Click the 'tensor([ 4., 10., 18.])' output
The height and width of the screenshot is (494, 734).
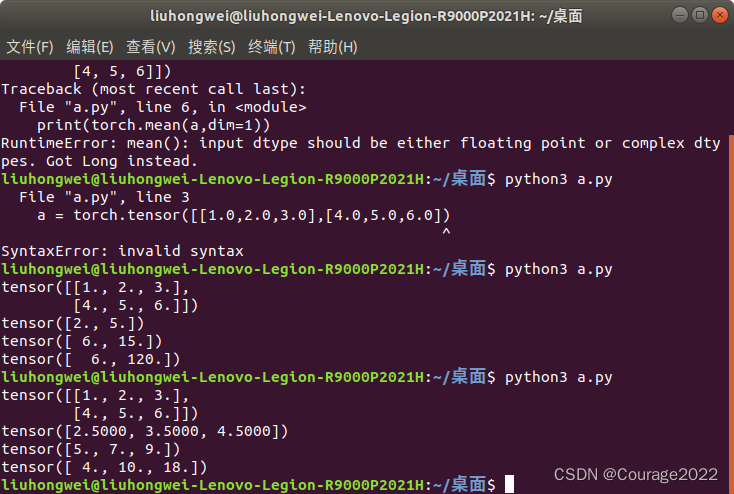(104, 467)
